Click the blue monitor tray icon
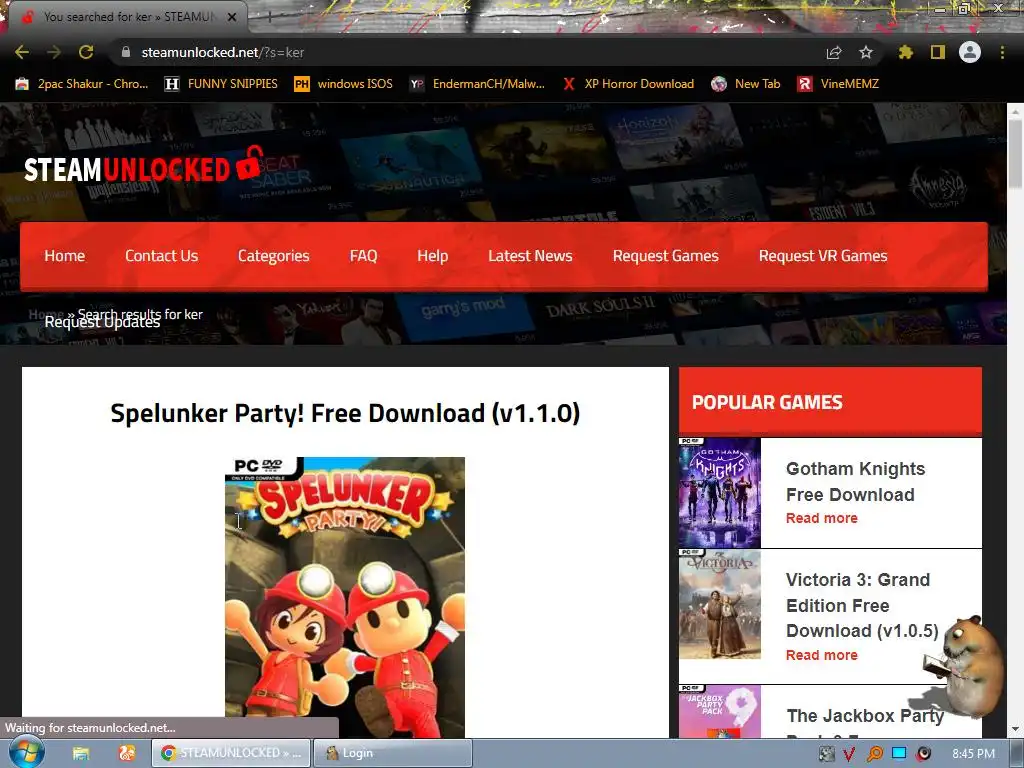 (899, 754)
